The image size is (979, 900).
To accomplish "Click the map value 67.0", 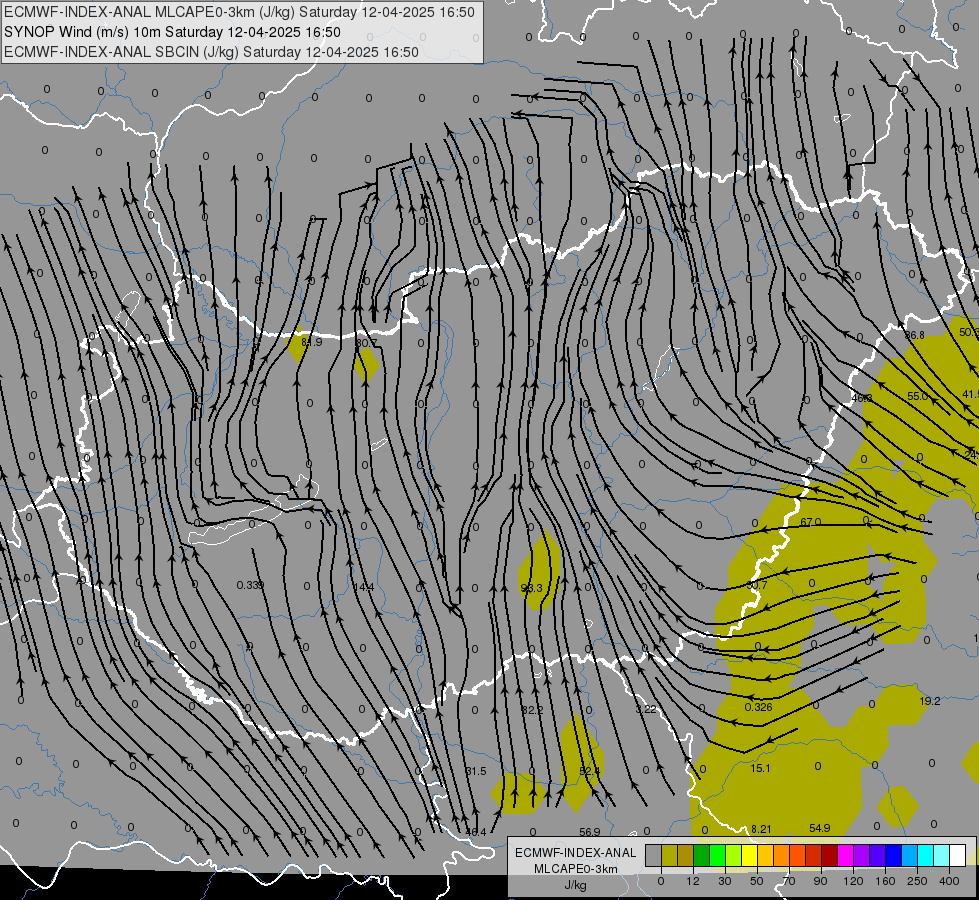I will point(810,522).
